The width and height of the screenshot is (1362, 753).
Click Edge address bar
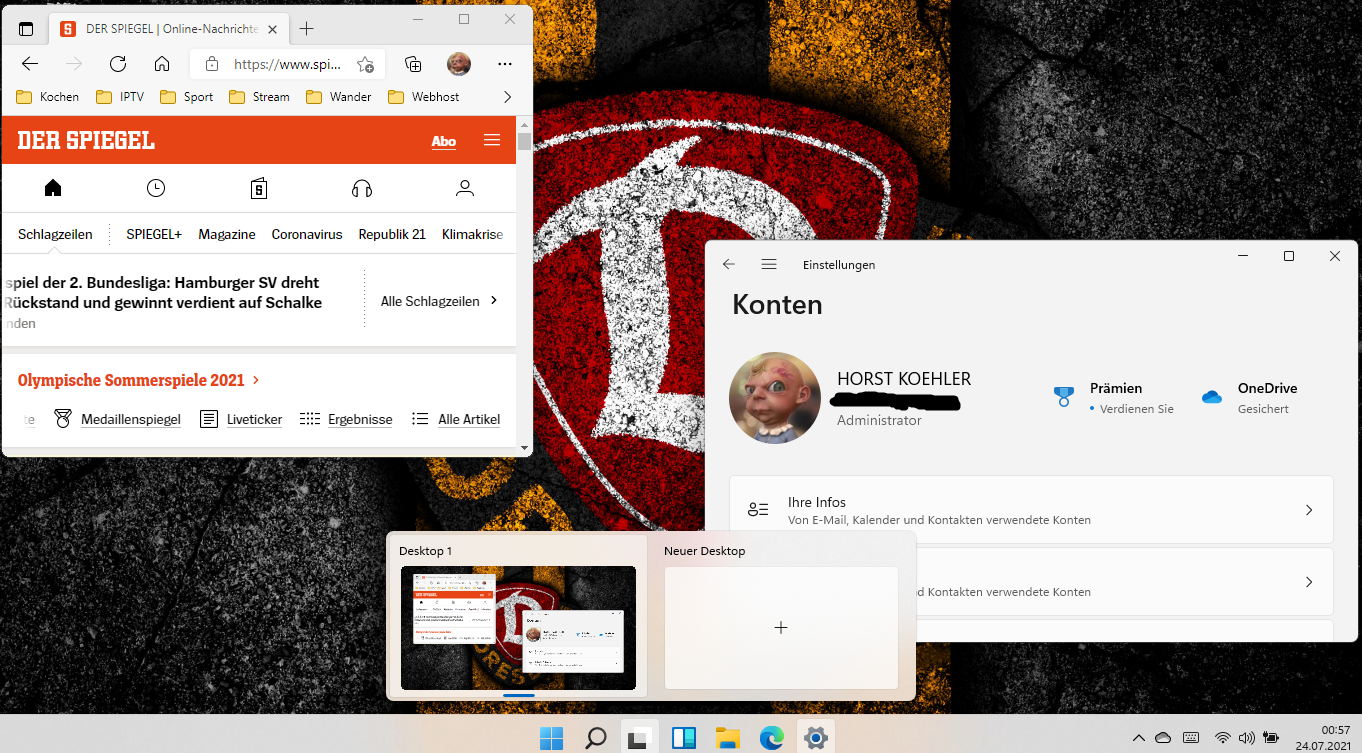click(x=288, y=64)
